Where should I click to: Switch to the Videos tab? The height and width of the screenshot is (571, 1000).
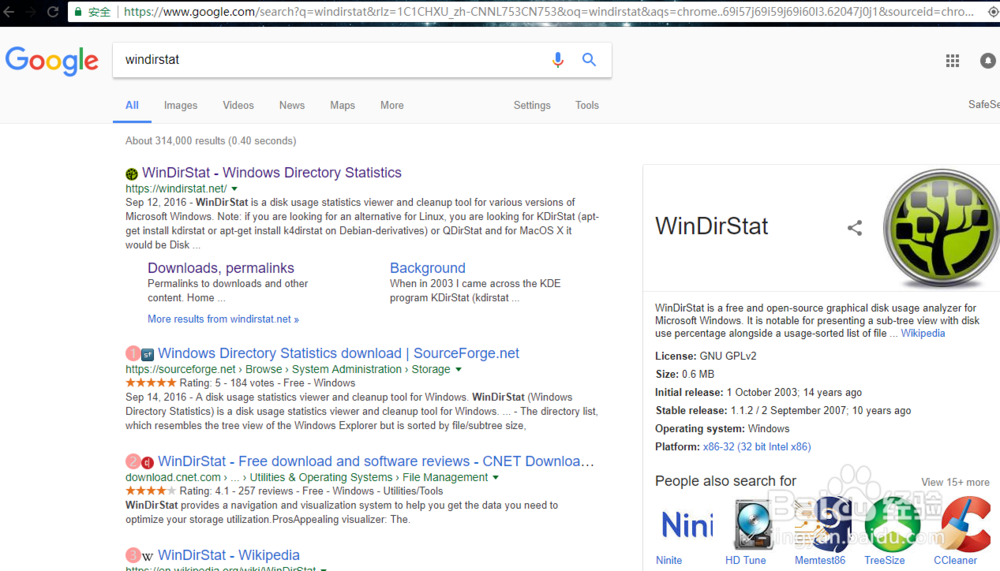pos(238,105)
